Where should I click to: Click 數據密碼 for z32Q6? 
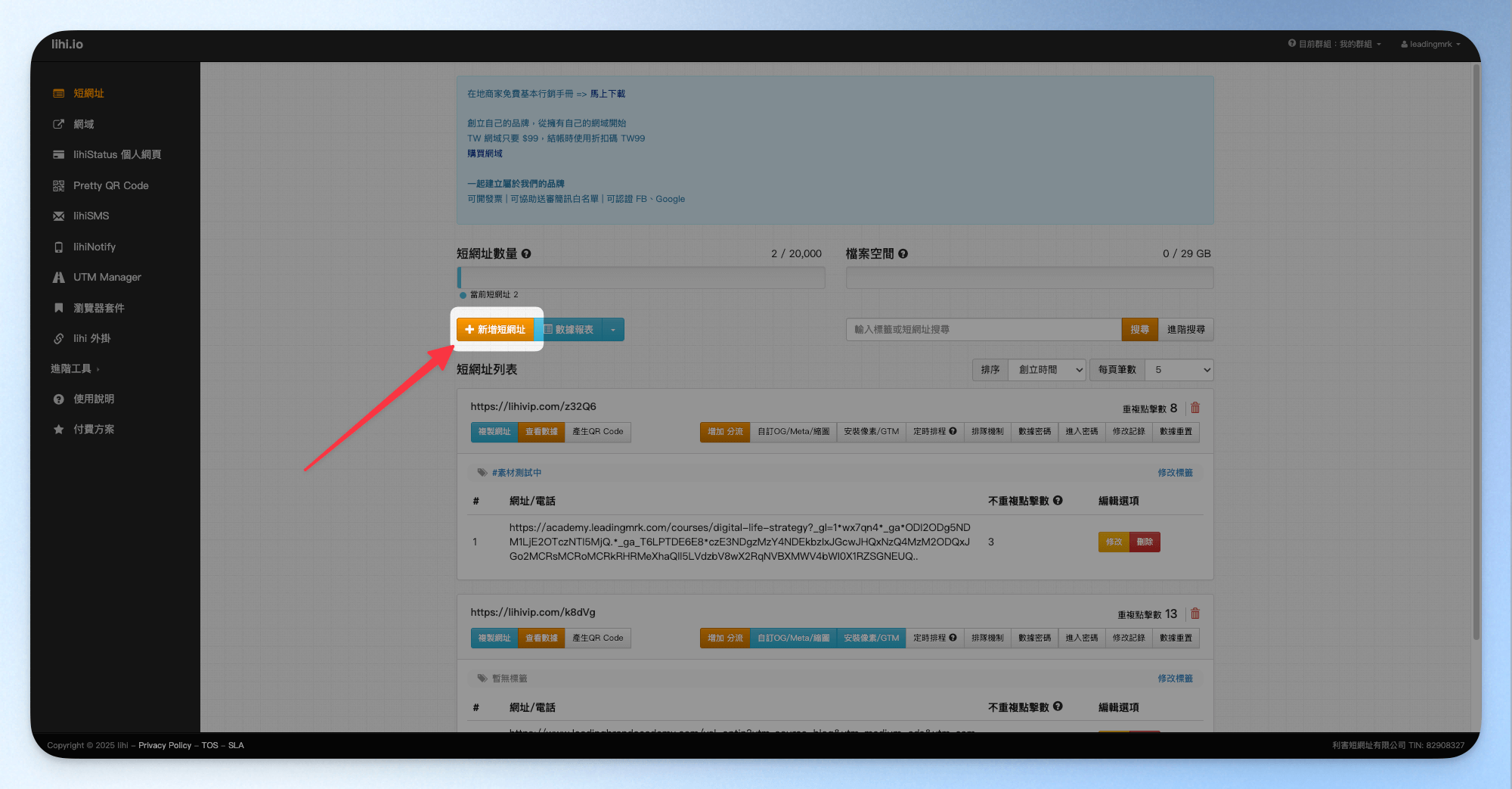[x=1034, y=432]
